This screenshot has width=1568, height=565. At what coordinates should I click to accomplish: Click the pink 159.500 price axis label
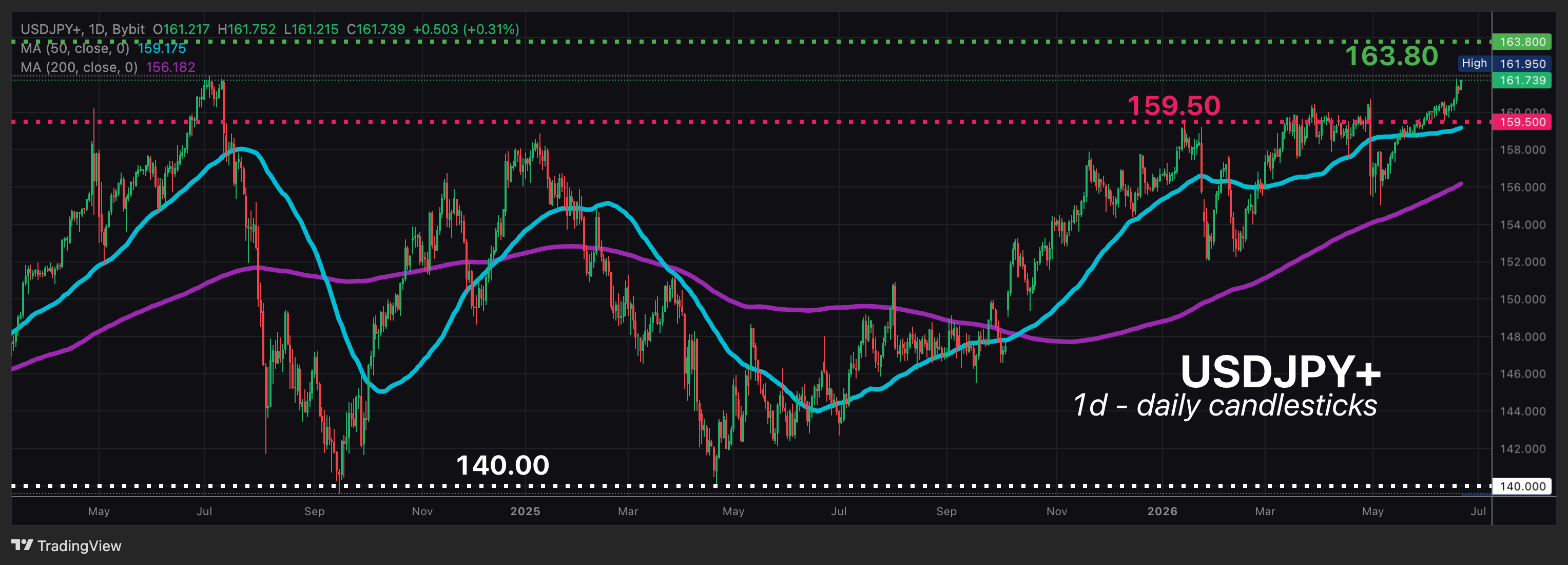[1522, 122]
